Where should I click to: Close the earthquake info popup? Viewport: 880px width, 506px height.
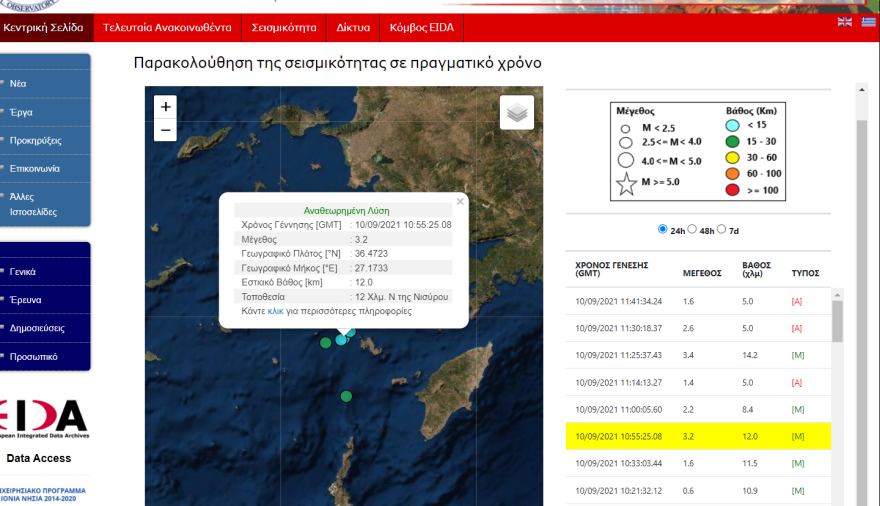(460, 202)
